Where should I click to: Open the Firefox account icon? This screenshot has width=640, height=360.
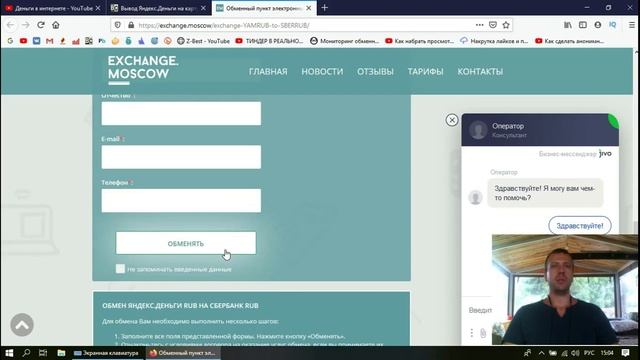[x=598, y=25]
